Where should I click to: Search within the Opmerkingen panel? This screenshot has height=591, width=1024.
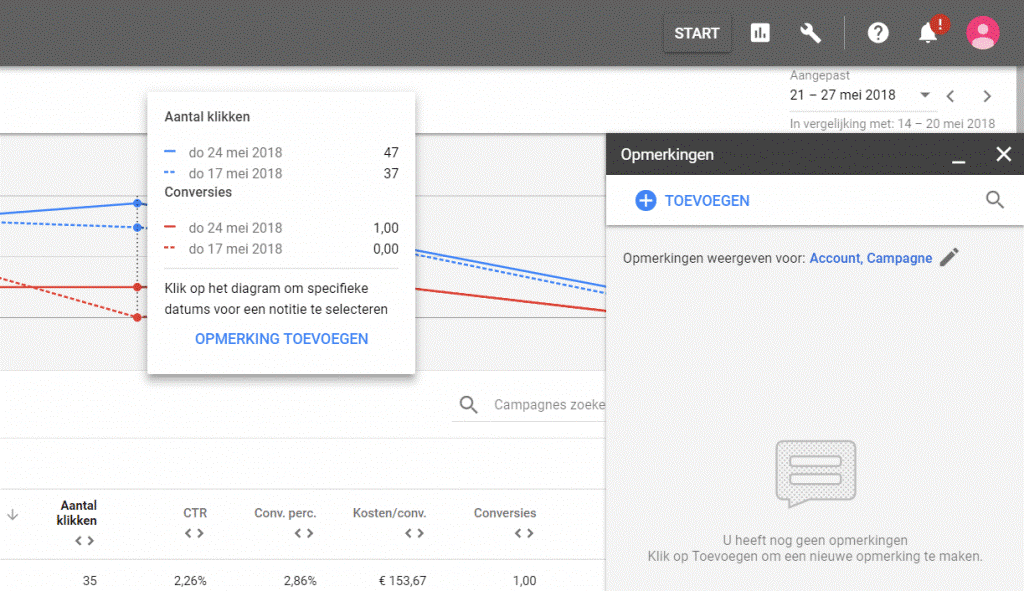coord(994,200)
